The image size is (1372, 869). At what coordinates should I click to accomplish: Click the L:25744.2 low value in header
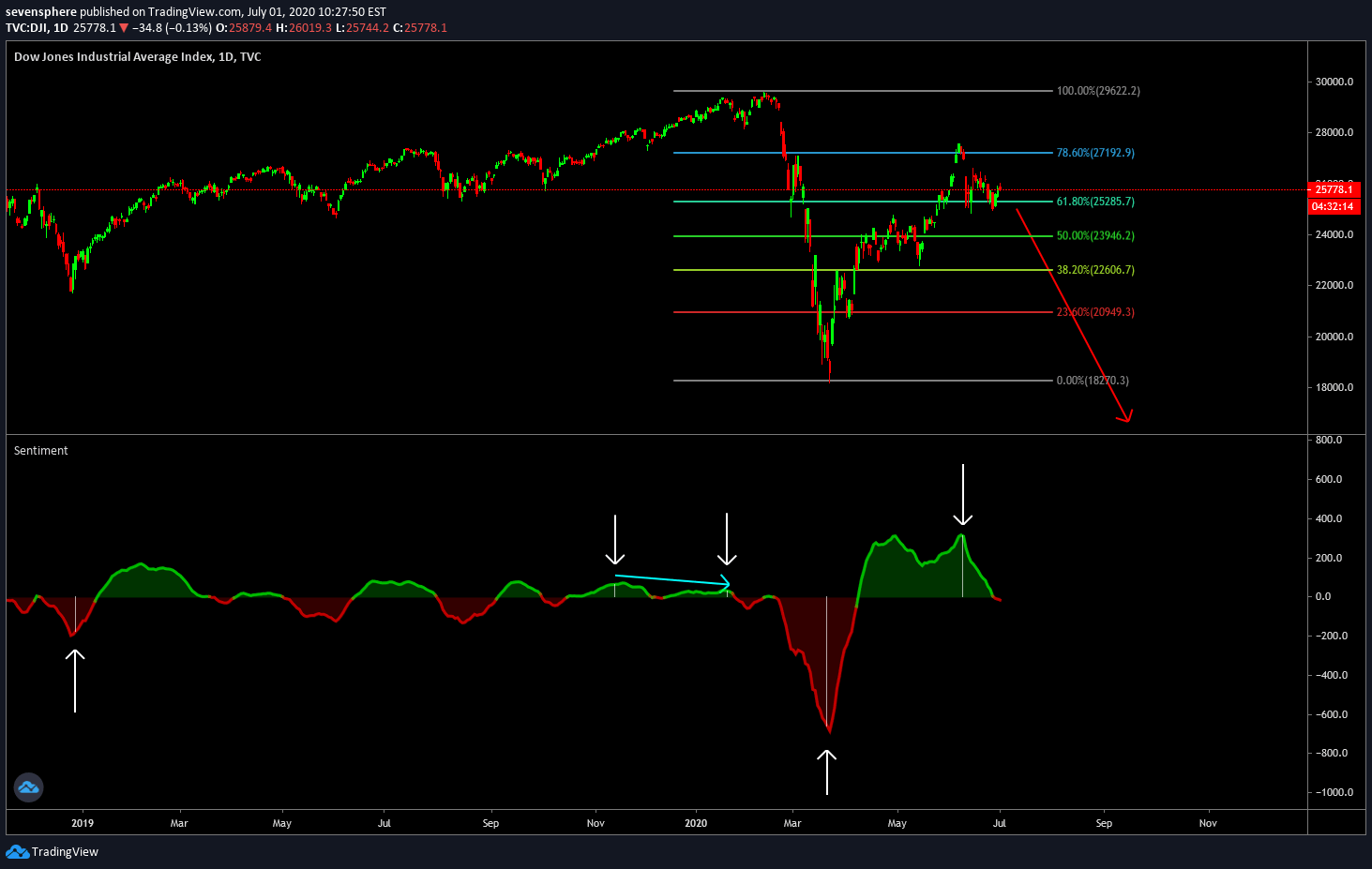(362, 28)
